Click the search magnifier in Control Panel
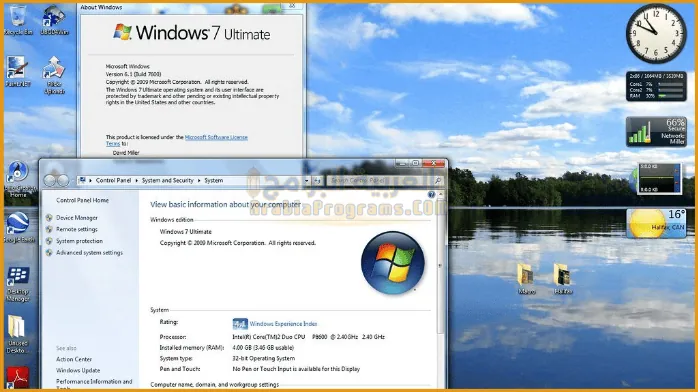Viewport: 698px width, 392px height. click(438, 181)
